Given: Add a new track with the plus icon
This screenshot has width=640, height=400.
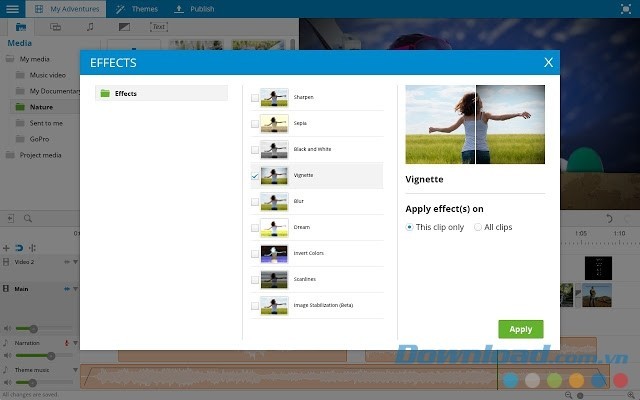Looking at the screenshot, I should click(x=6, y=248).
